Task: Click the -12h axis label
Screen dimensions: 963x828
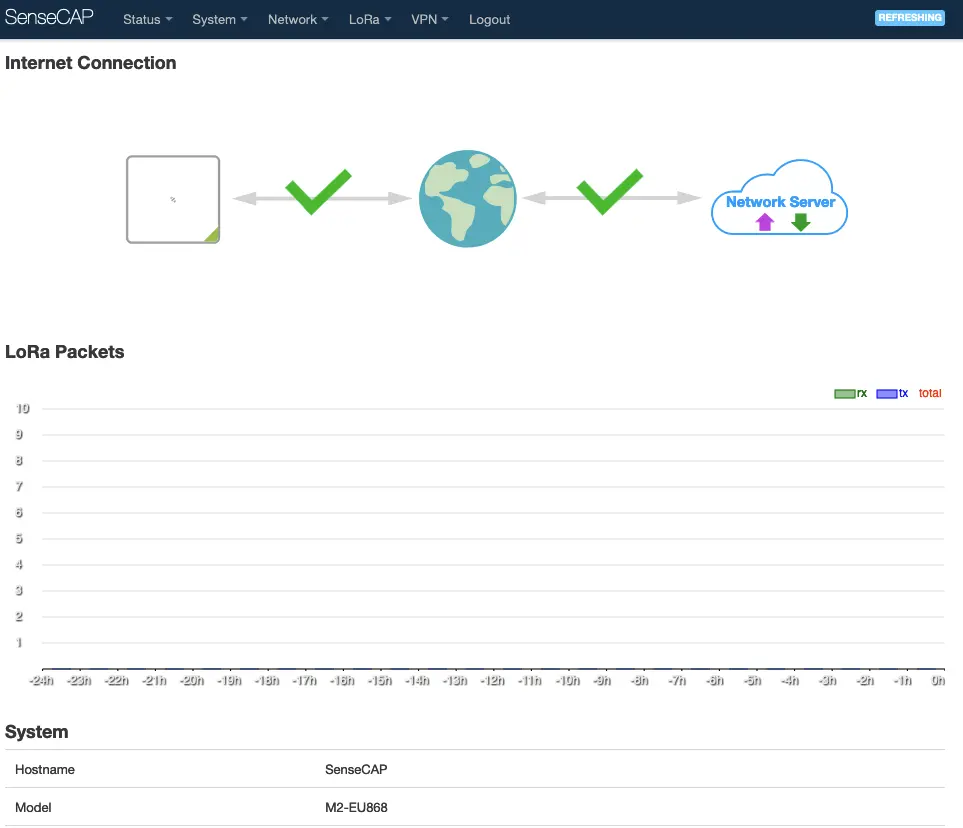Action: [x=493, y=681]
